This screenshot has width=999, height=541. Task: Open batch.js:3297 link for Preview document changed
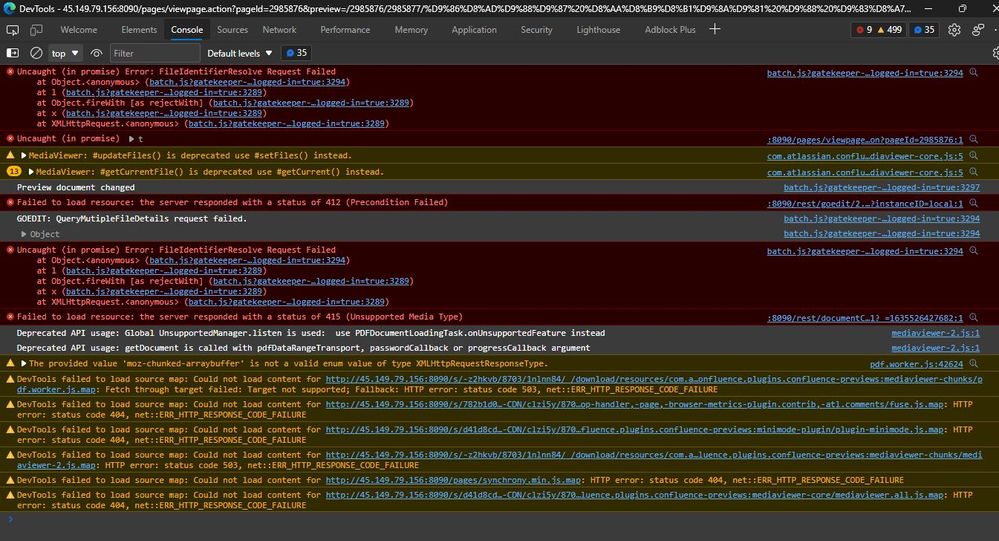[882, 187]
